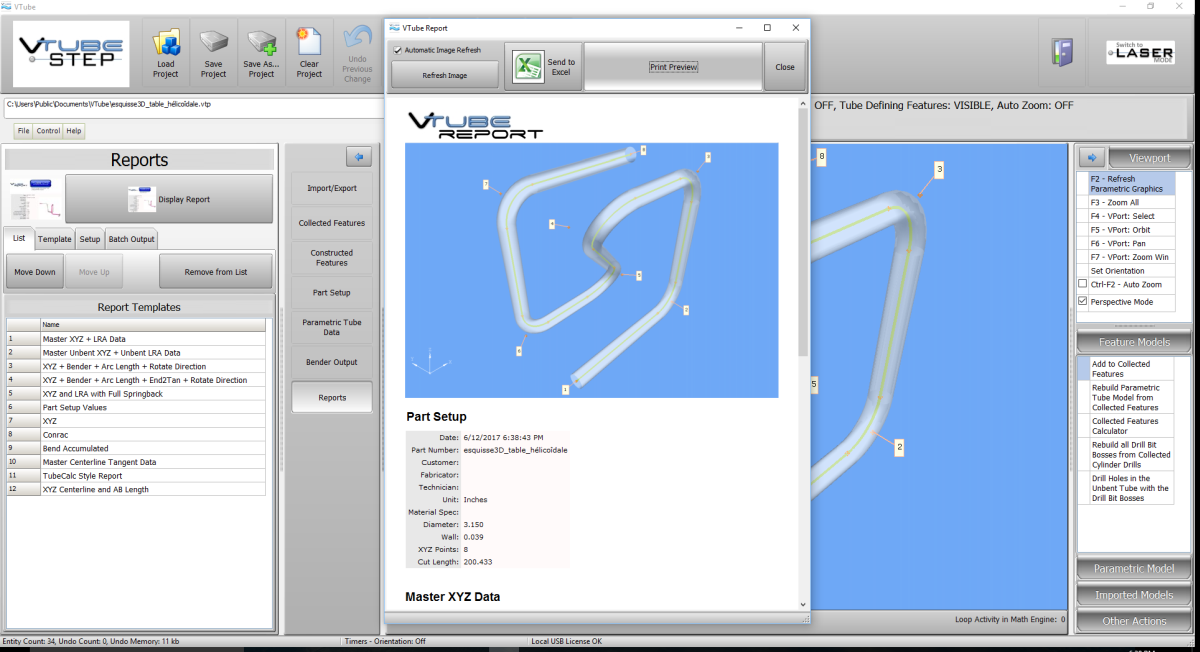Click the Print Preview button
Image resolution: width=1200 pixels, height=652 pixels.
tap(673, 67)
